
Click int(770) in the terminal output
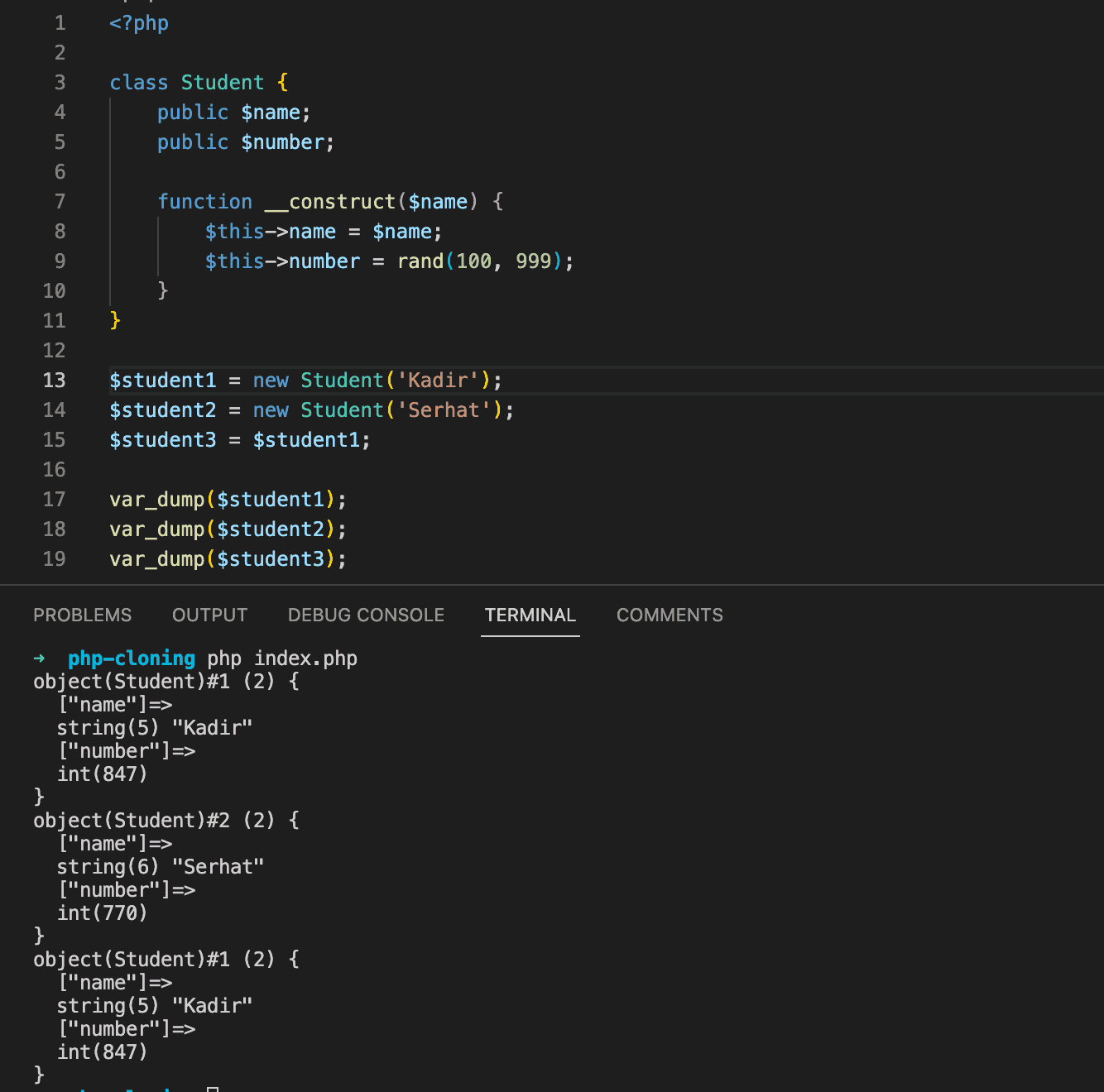coord(102,913)
